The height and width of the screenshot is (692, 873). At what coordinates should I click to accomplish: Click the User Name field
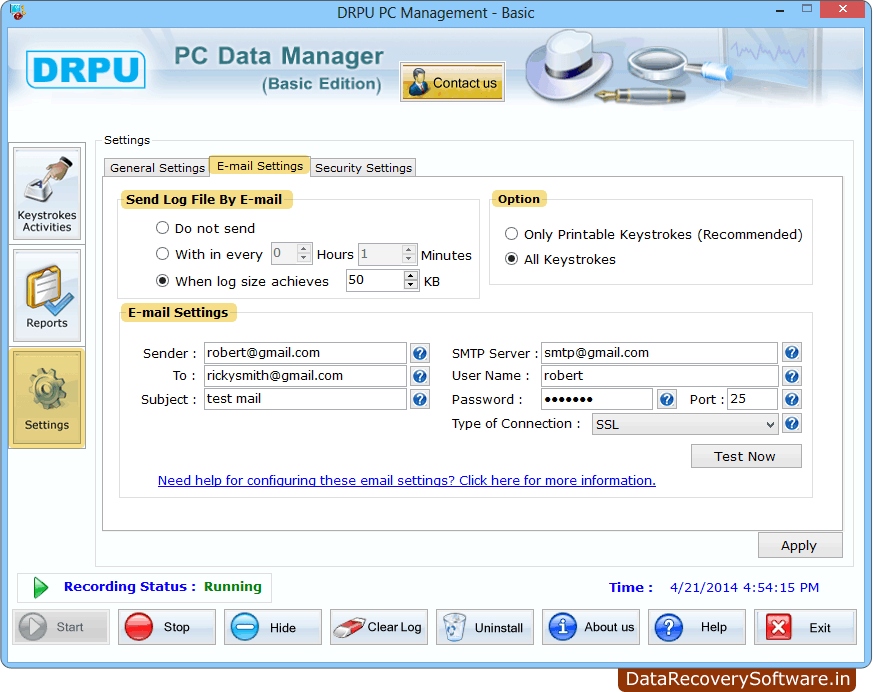tap(659, 376)
